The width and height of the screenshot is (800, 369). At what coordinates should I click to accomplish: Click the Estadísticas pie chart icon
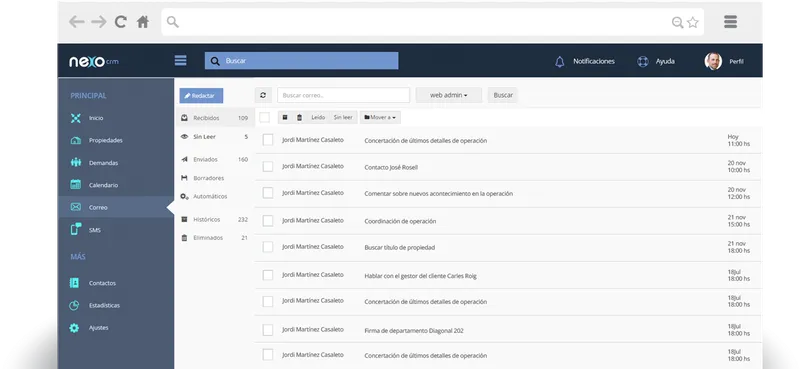(74, 305)
